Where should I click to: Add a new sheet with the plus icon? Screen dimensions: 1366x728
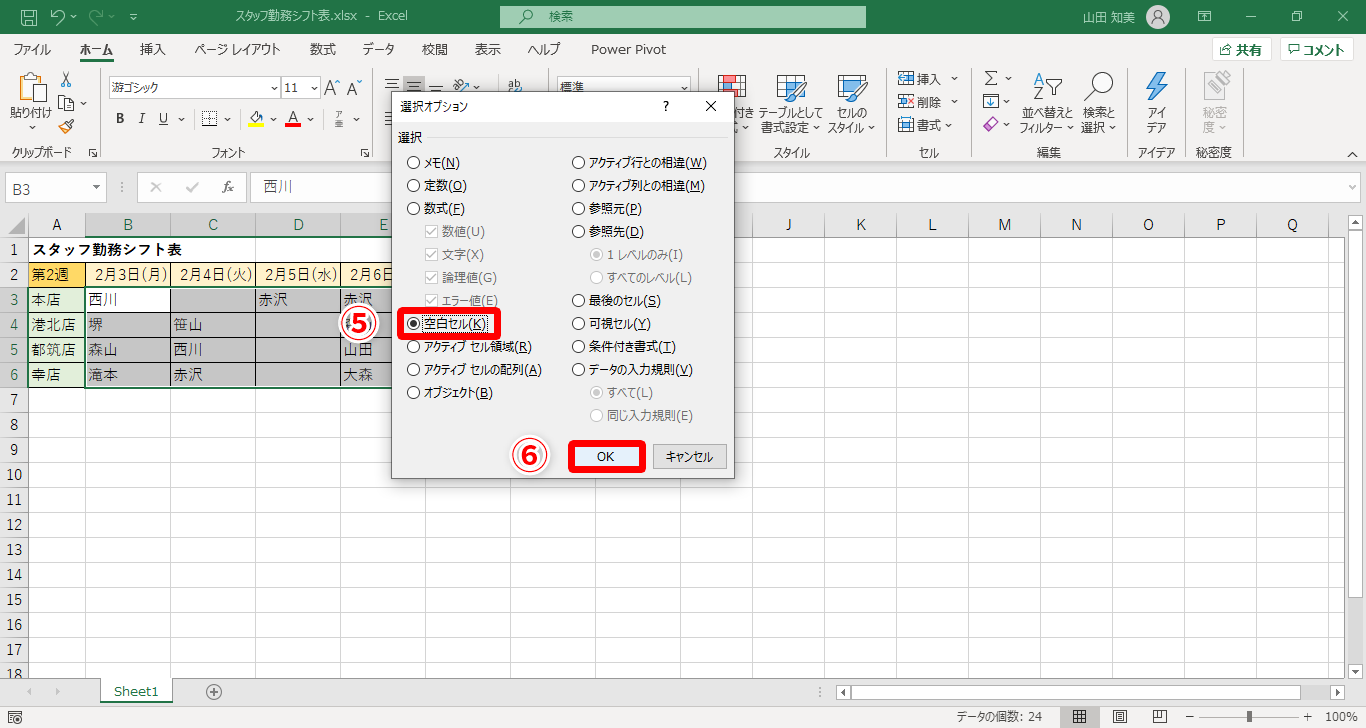click(x=213, y=691)
